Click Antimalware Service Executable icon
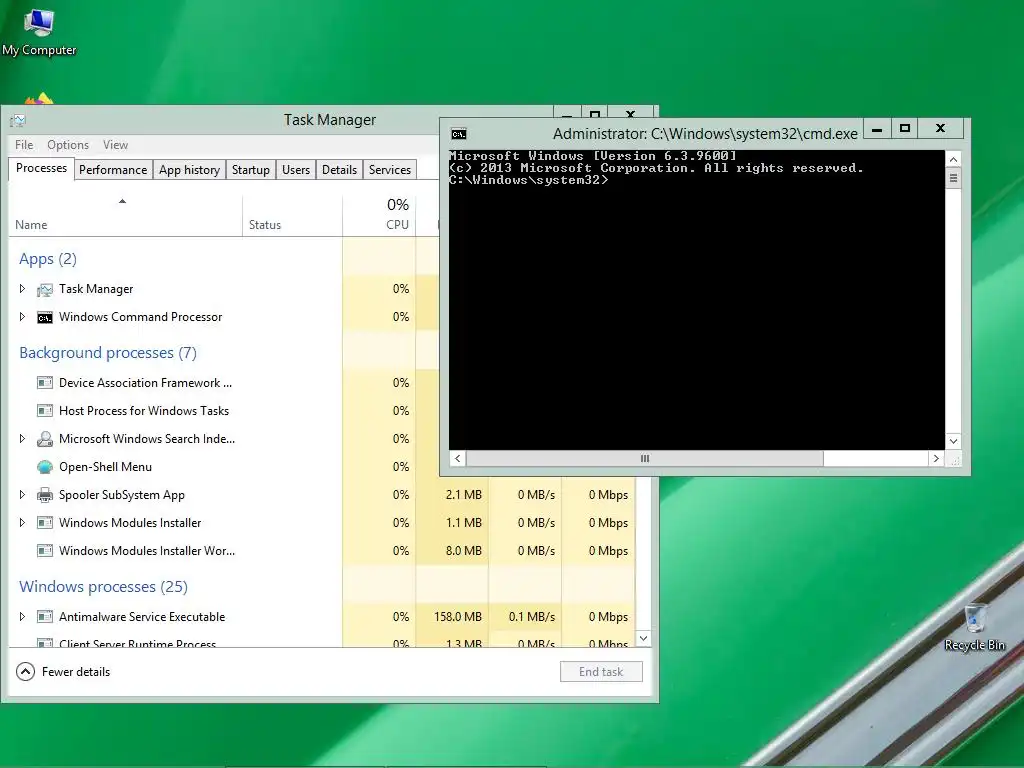 click(x=44, y=616)
